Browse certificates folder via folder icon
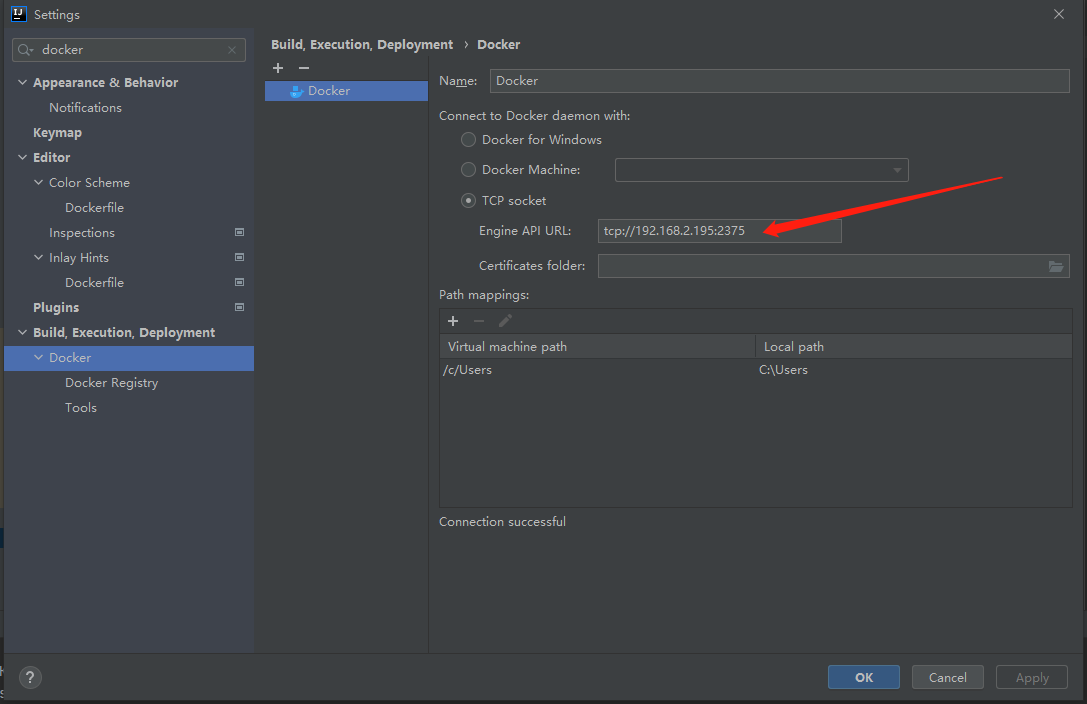1087x704 pixels. pyautogui.click(x=1056, y=266)
